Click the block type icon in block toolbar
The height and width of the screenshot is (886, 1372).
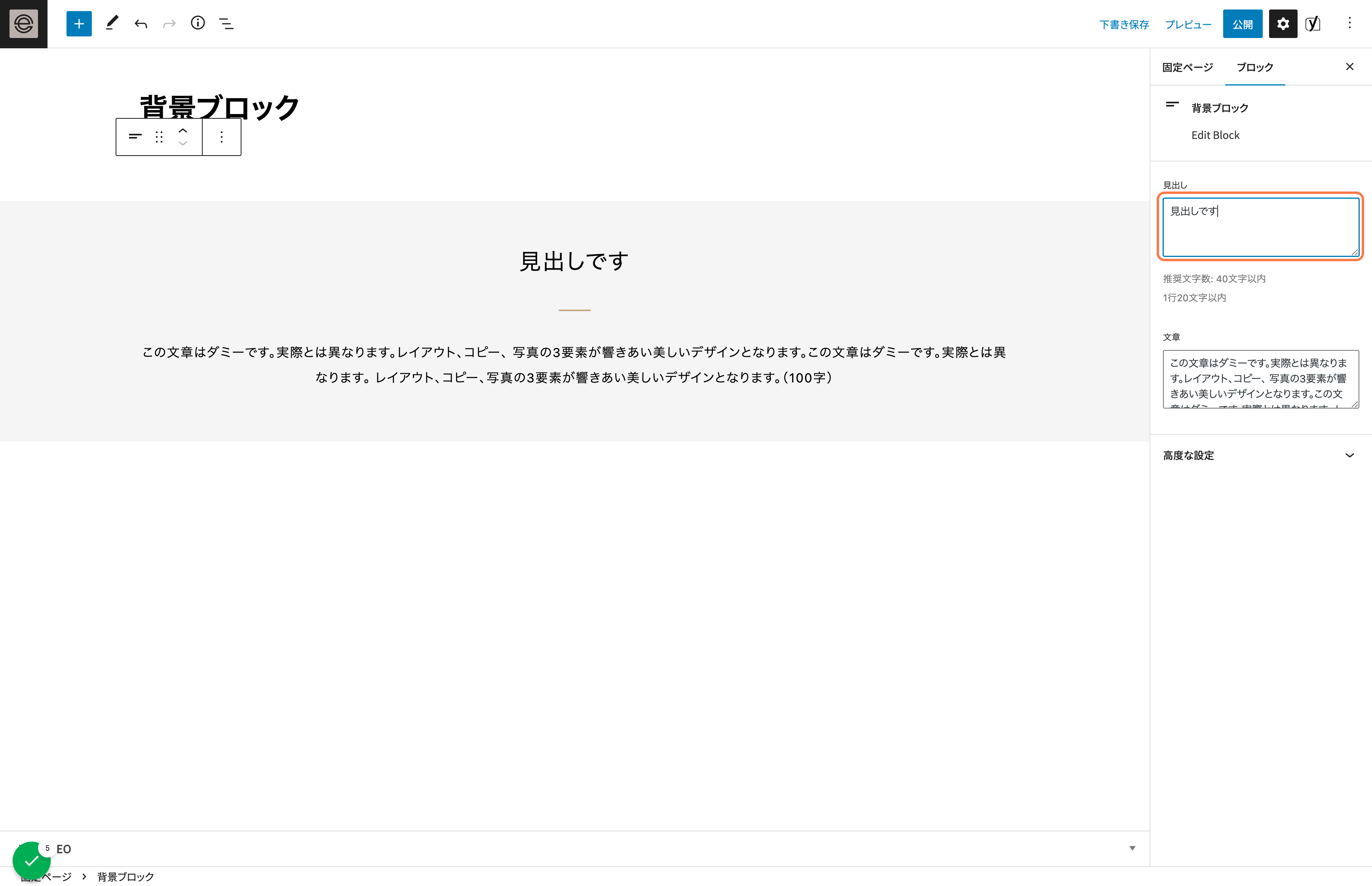point(135,137)
